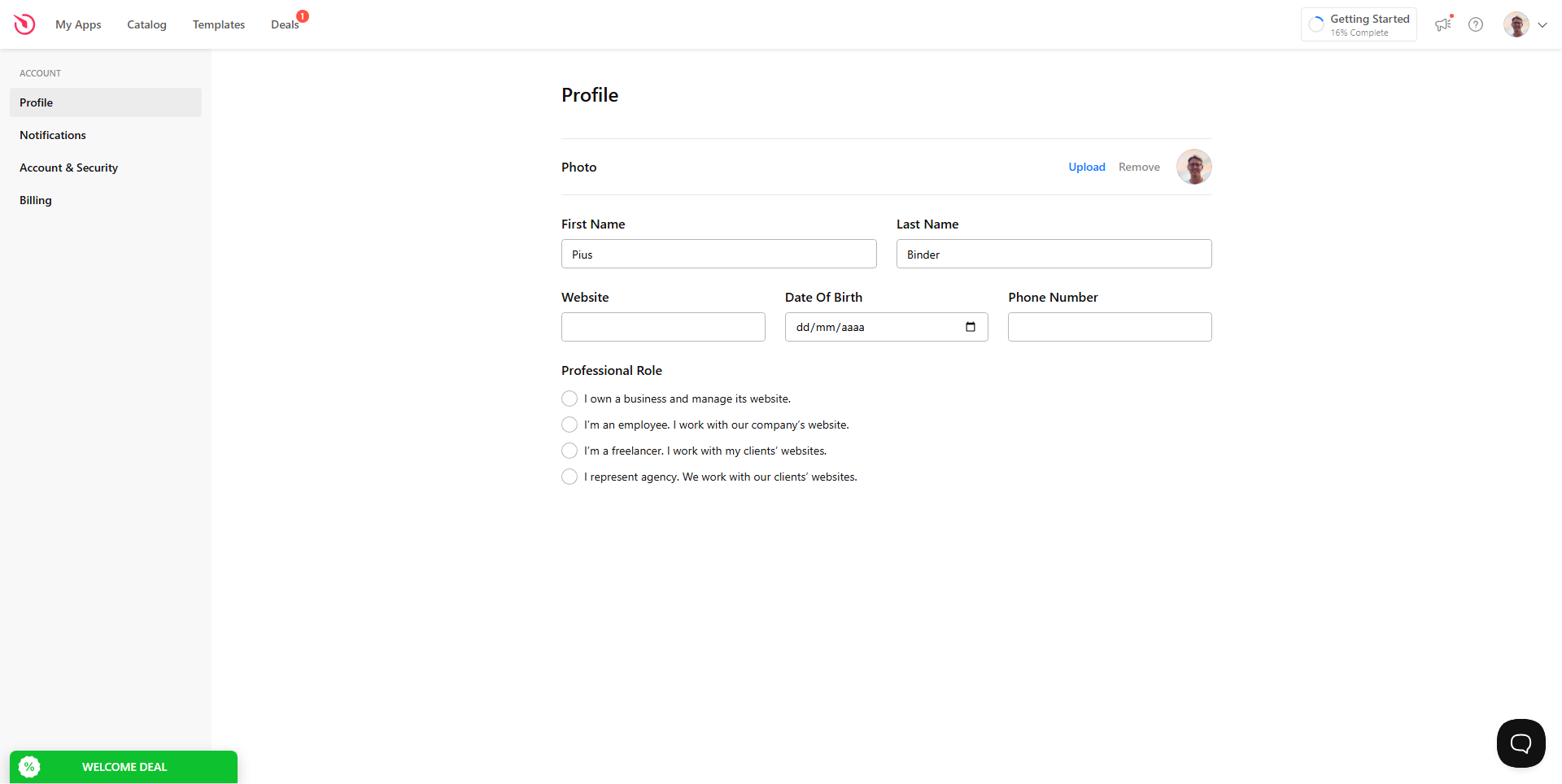The height and width of the screenshot is (784, 1562).
Task: Click the green percent Welcome Deal icon
Action: [29, 767]
